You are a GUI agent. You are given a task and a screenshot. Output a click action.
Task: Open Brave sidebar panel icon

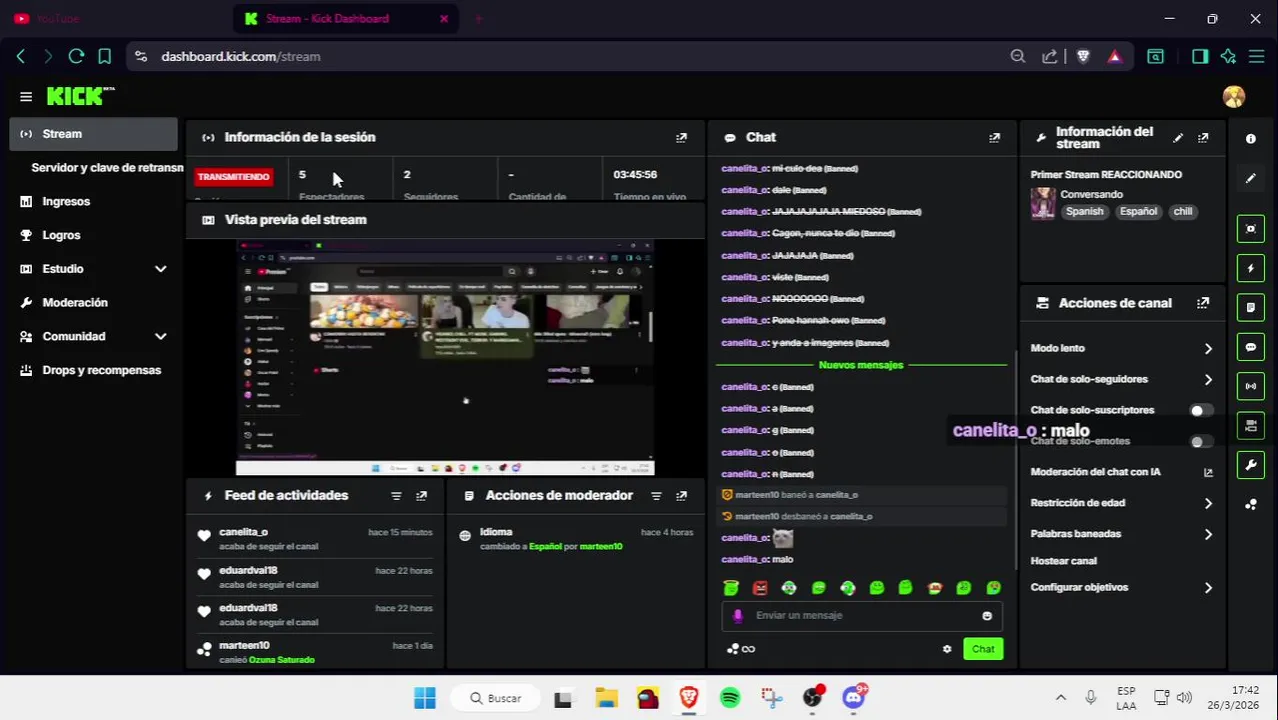(x=1200, y=57)
